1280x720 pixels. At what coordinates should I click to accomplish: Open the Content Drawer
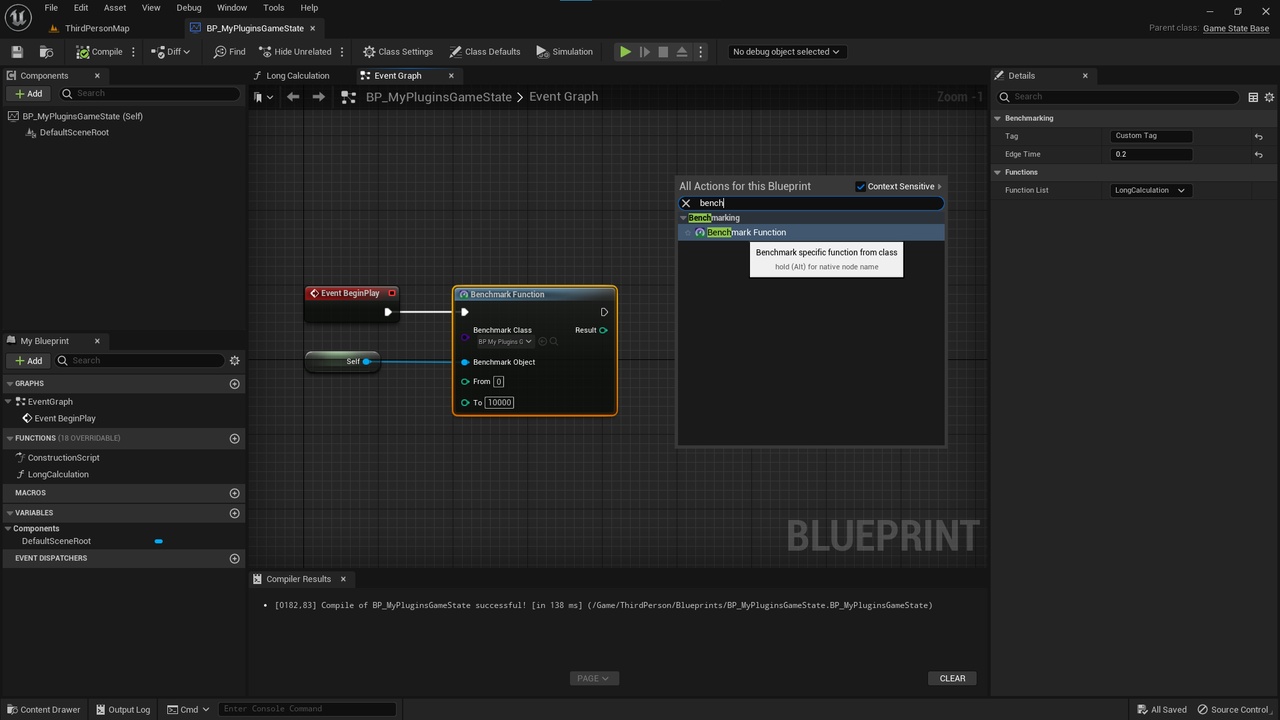tap(43, 710)
